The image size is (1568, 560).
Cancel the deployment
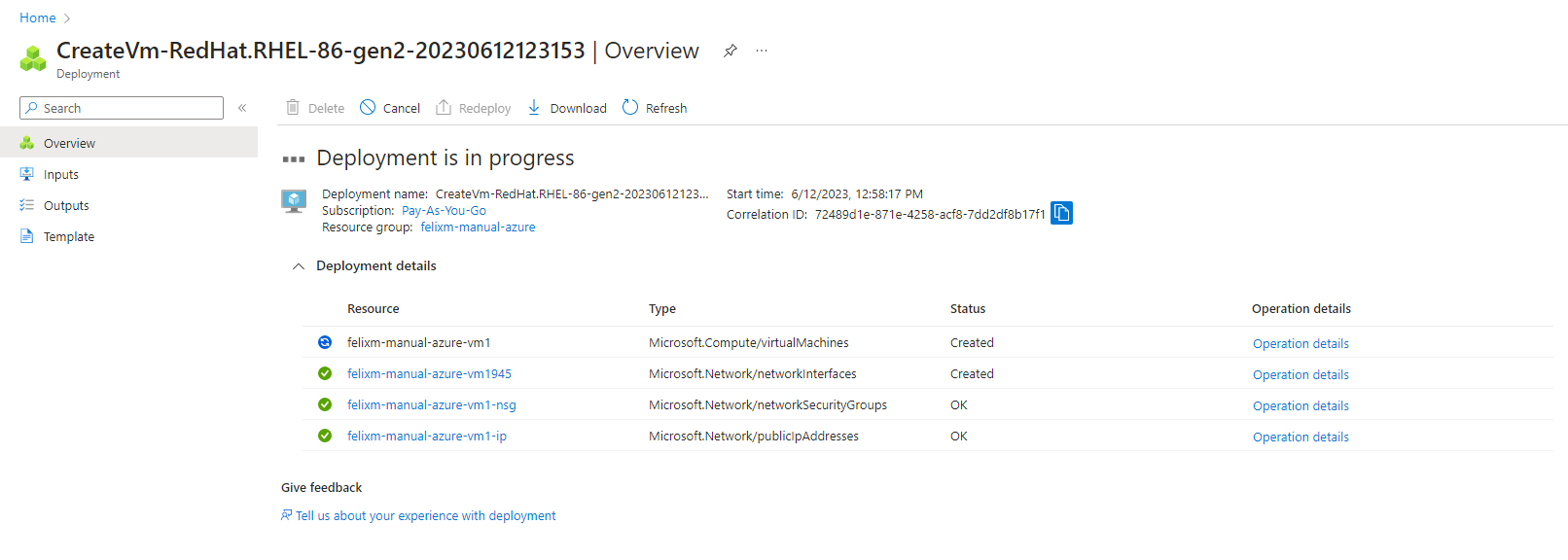389,108
